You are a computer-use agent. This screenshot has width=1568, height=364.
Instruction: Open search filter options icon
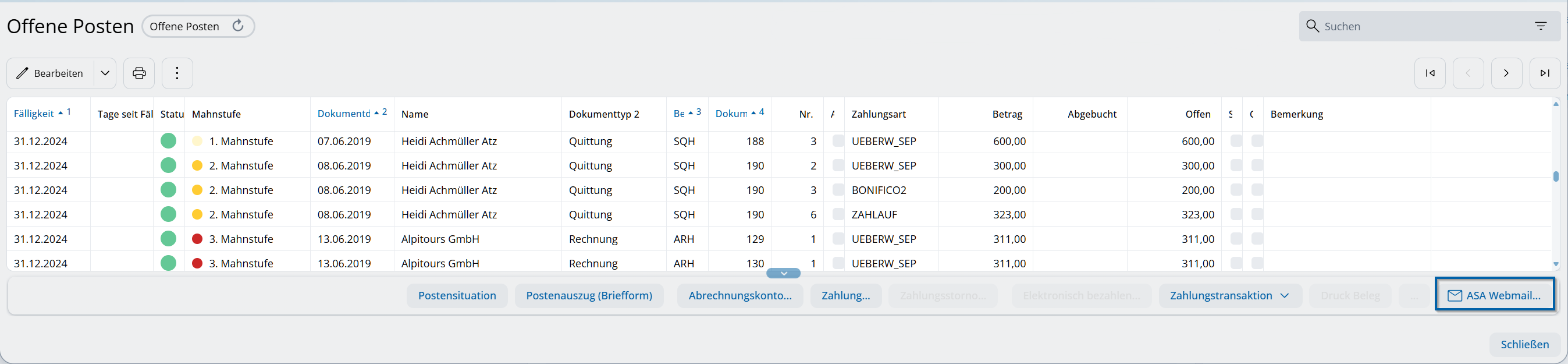[x=1540, y=26]
